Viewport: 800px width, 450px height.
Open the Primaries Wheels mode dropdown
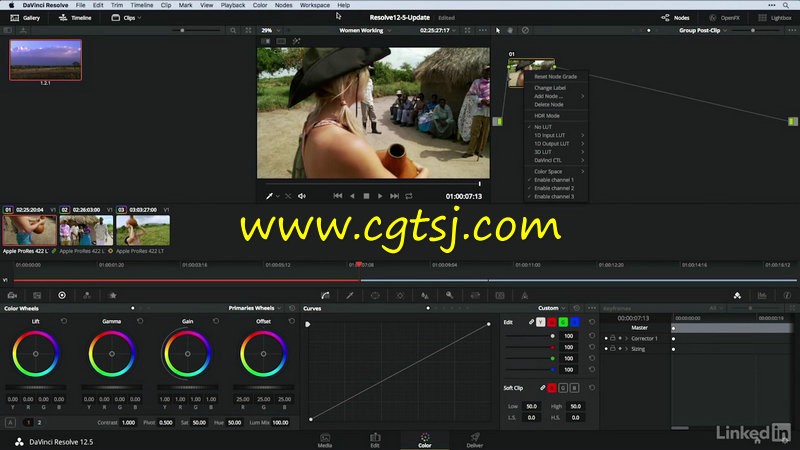click(x=255, y=308)
